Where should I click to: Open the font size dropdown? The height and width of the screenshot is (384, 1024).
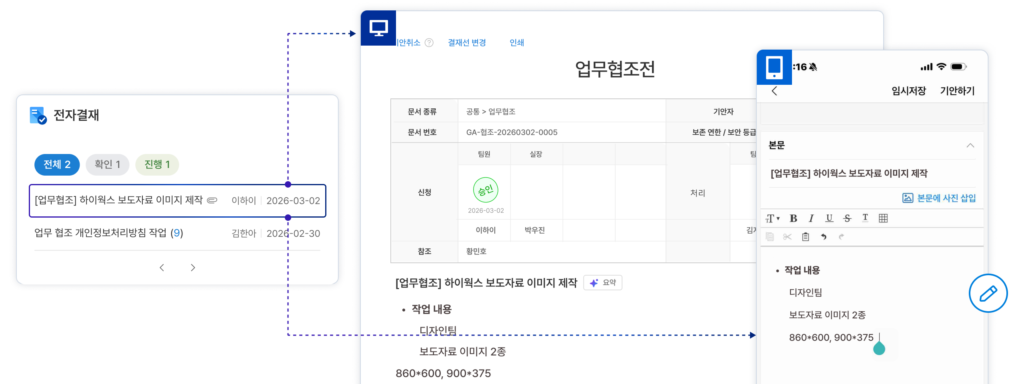click(x=773, y=218)
